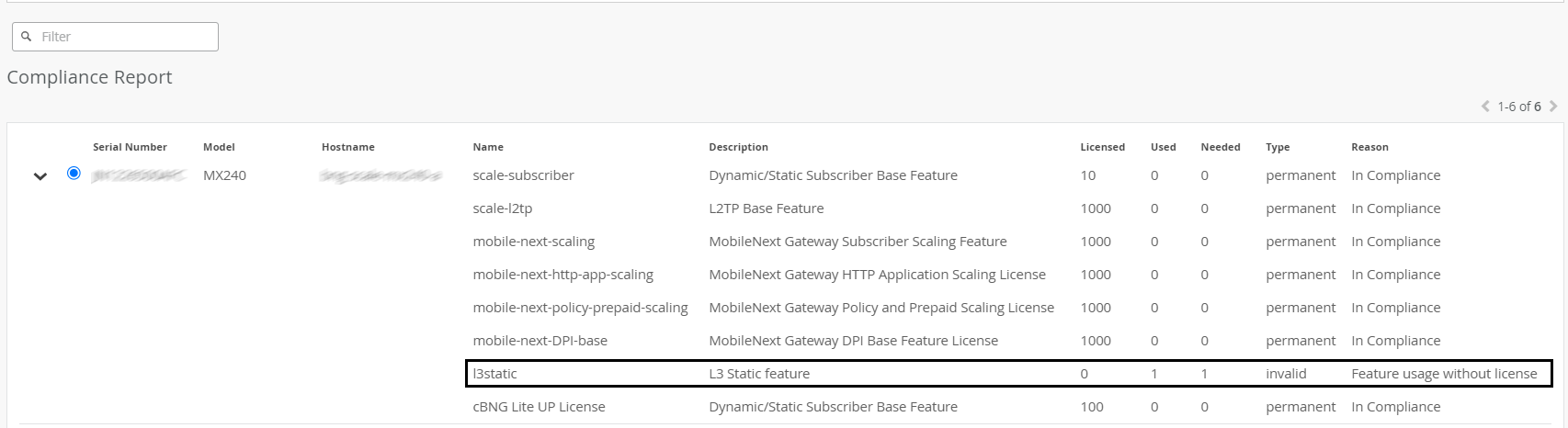Click into the Filter input field

pos(124,37)
